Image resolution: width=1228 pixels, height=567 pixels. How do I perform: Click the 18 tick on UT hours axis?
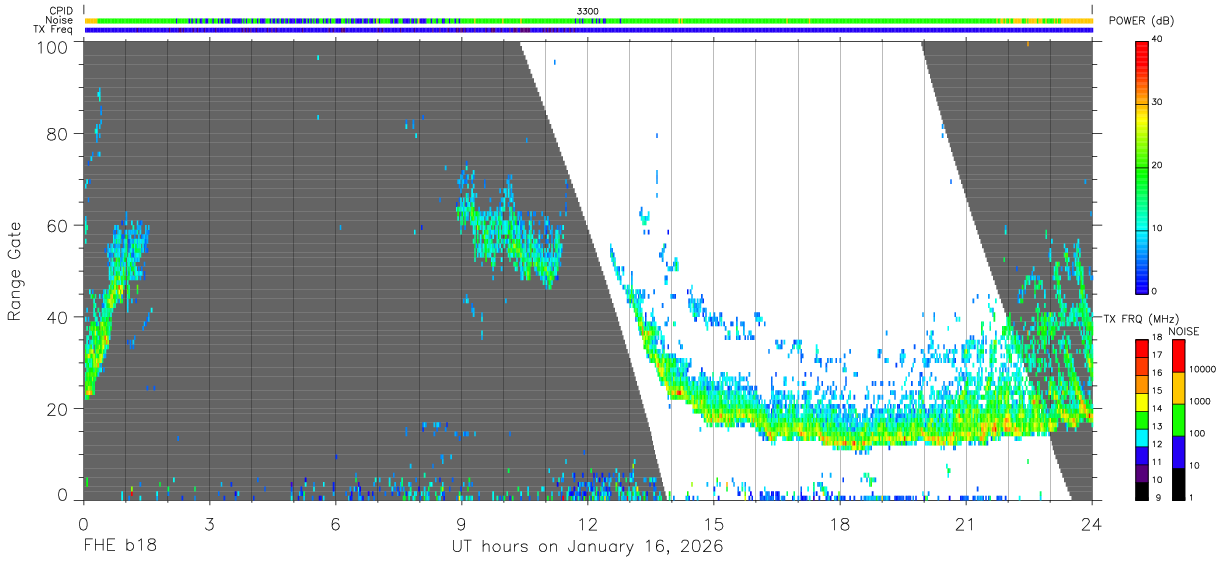click(x=840, y=523)
